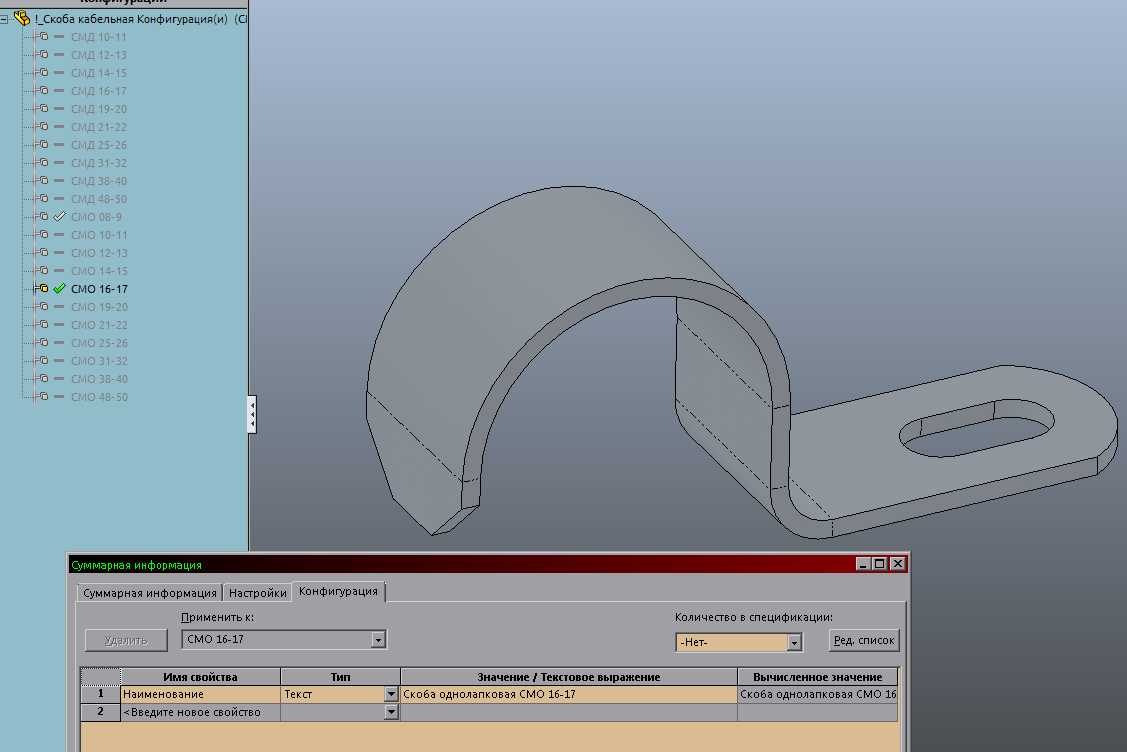
Task: Select the СМО 16-17 configuration icon
Action: coord(42,288)
